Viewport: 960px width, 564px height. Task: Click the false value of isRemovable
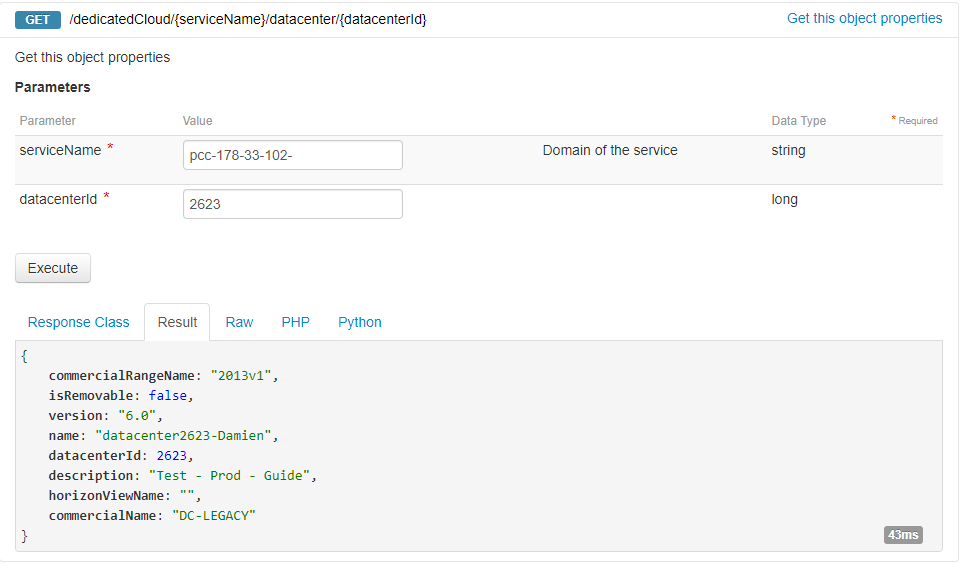[x=170, y=395]
